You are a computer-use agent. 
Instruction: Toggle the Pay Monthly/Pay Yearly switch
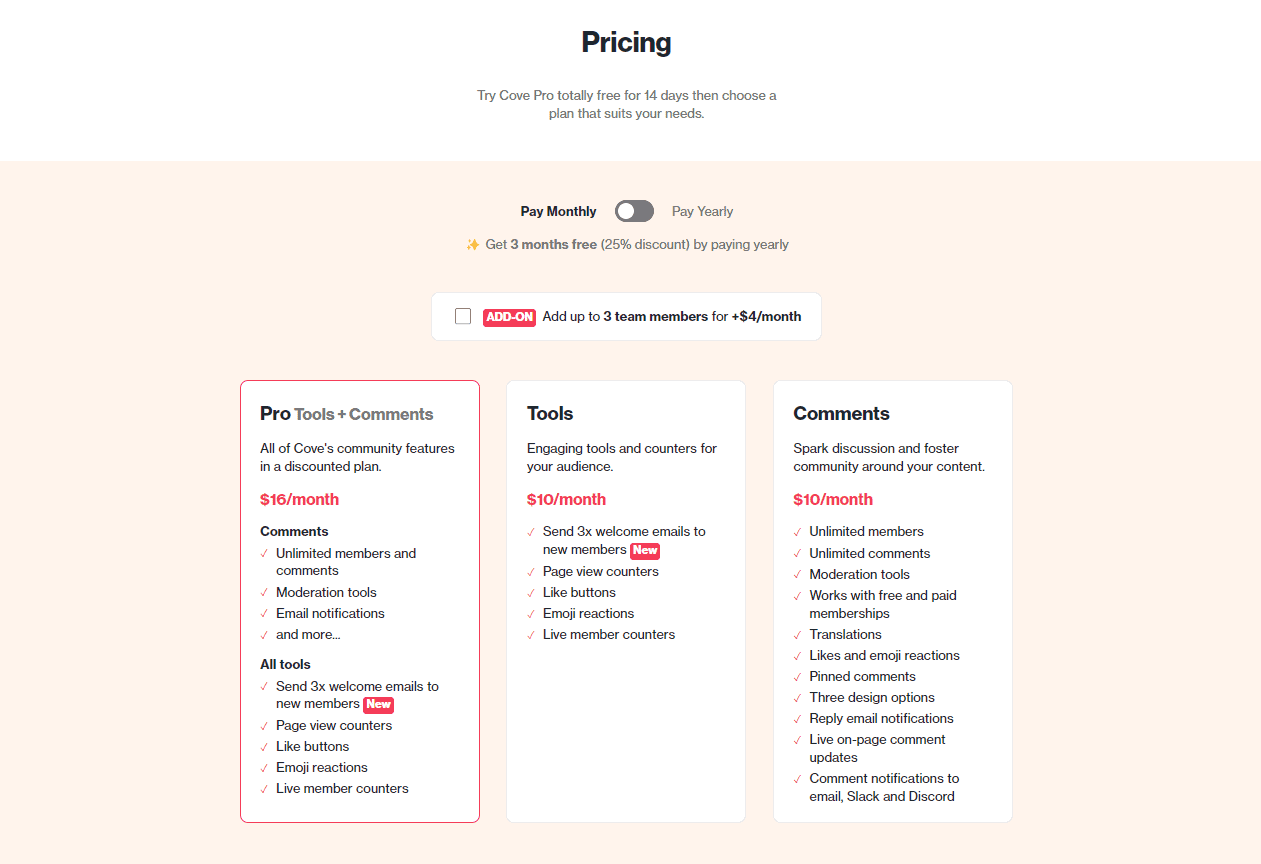tap(634, 211)
